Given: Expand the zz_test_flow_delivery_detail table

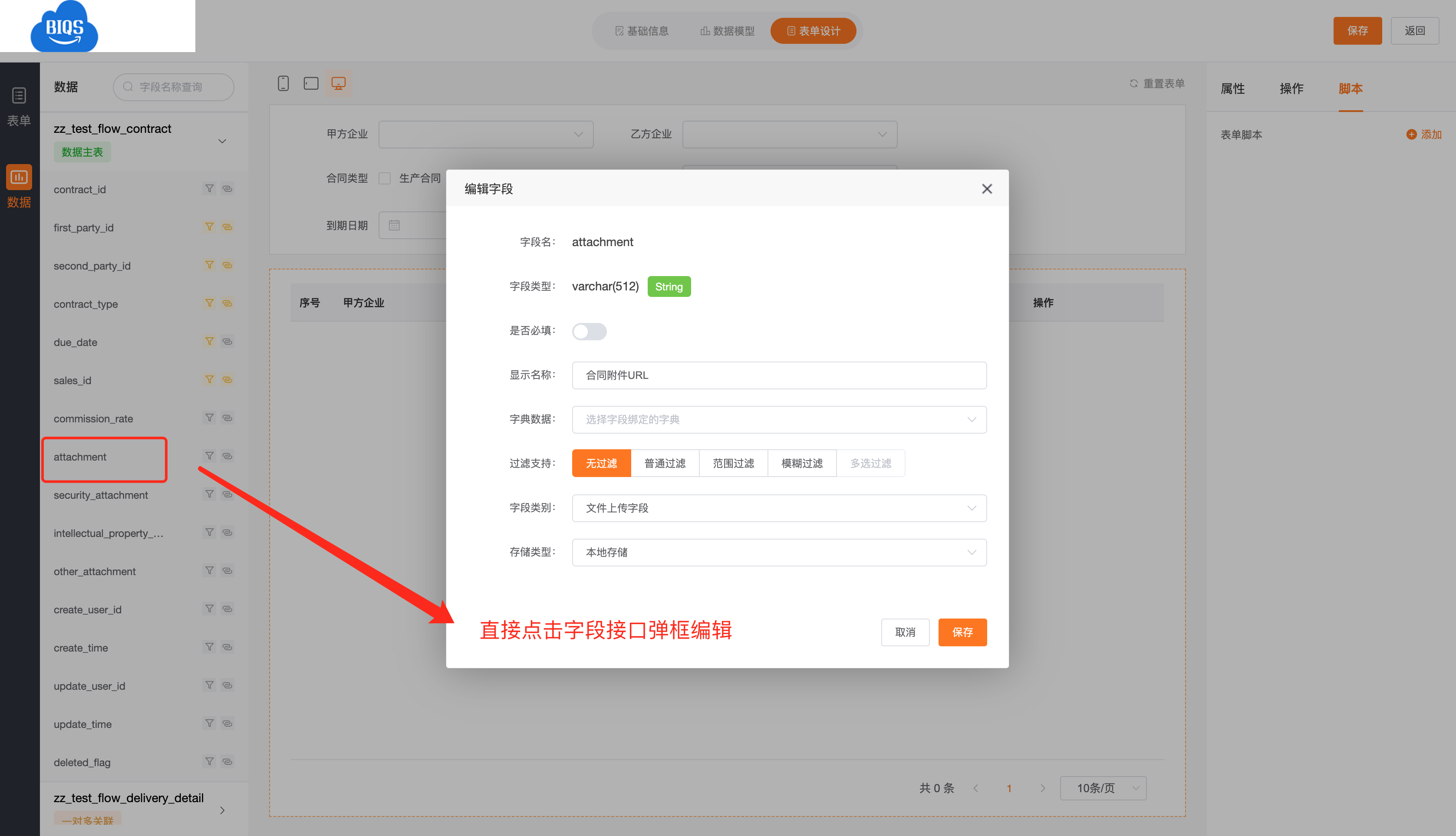Looking at the screenshot, I should [x=222, y=810].
